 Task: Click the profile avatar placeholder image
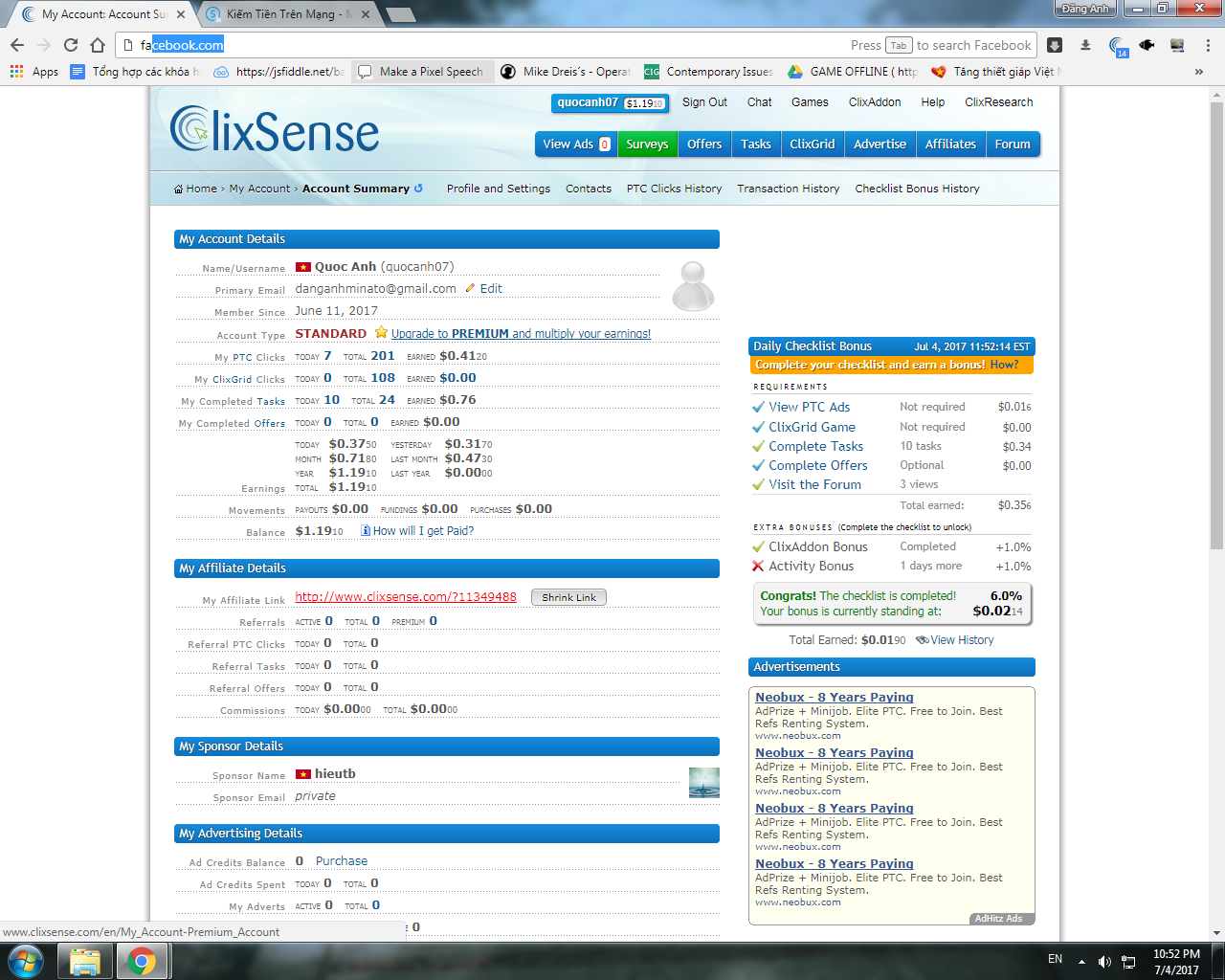pyautogui.click(x=693, y=285)
